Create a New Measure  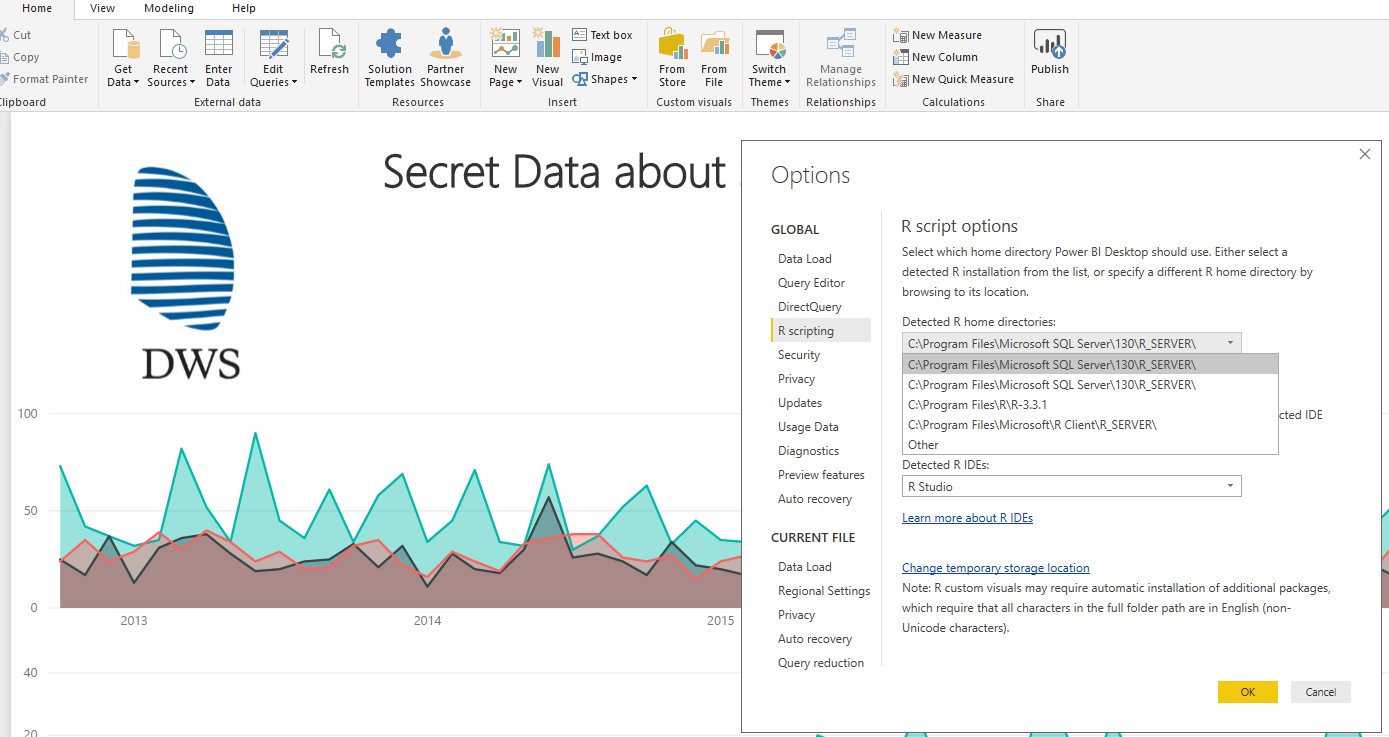pyautogui.click(x=937, y=35)
